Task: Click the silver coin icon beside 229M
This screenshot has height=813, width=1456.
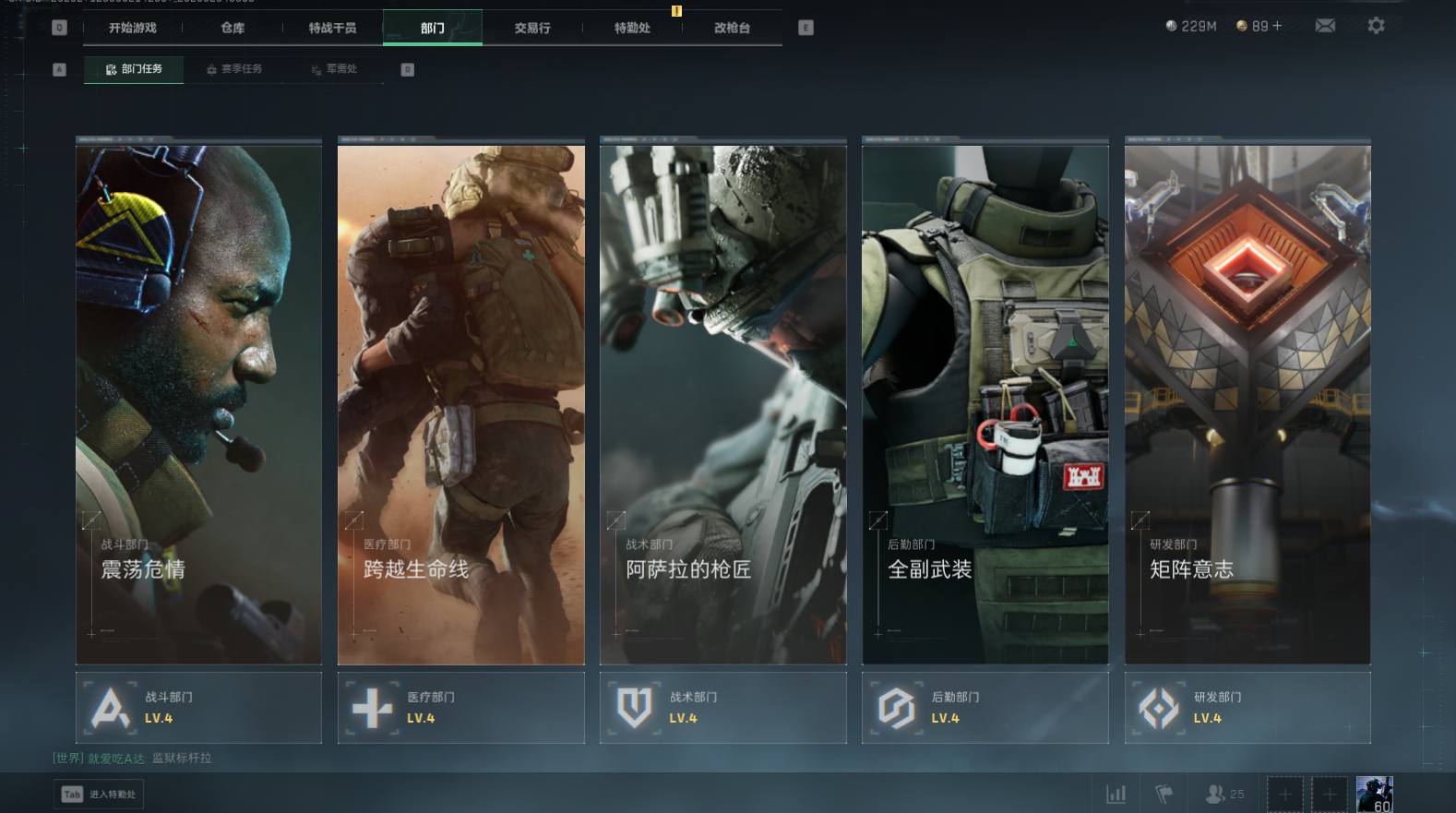Action: 1171,26
